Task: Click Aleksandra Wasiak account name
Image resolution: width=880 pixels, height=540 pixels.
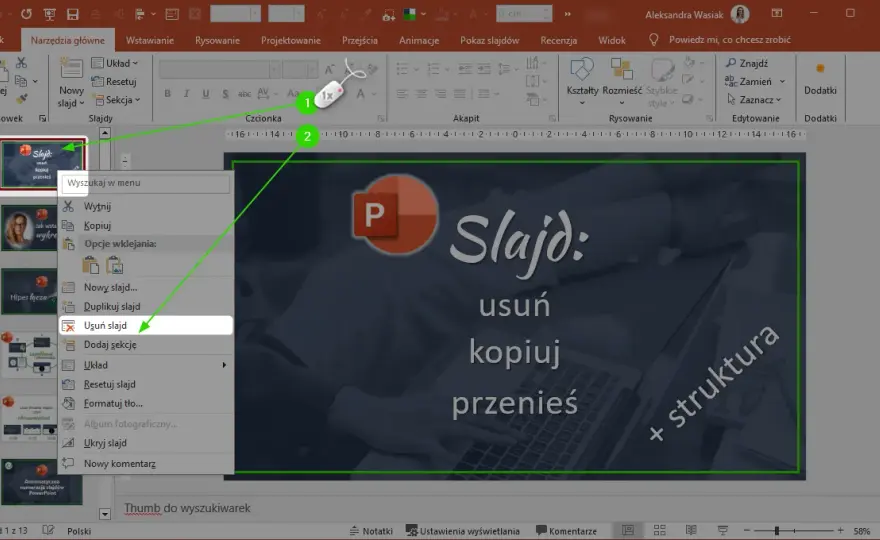Action: (x=684, y=15)
